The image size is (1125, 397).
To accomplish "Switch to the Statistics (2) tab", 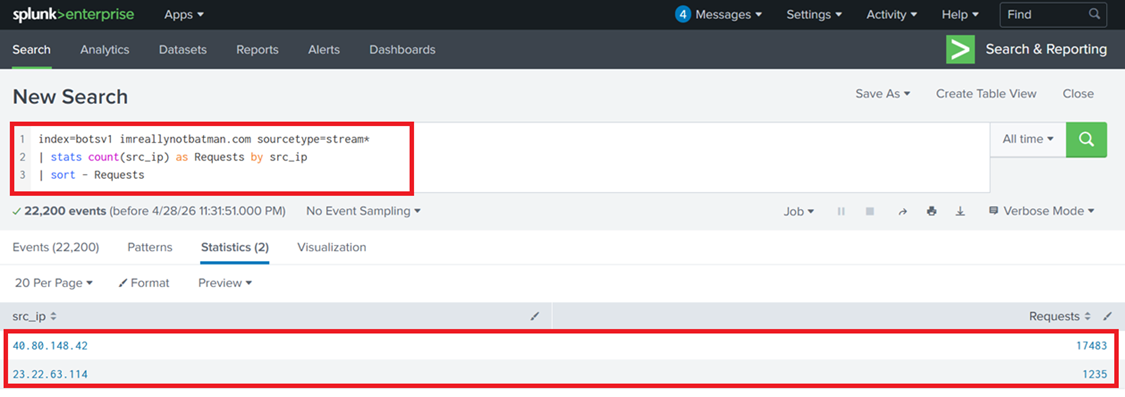I will 235,248.
